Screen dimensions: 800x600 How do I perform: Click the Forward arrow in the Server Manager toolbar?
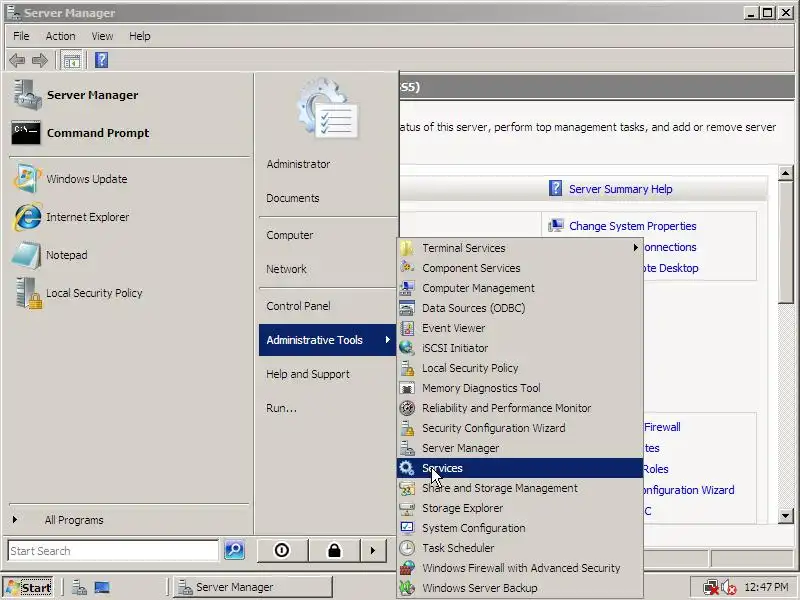pyautogui.click(x=40, y=61)
